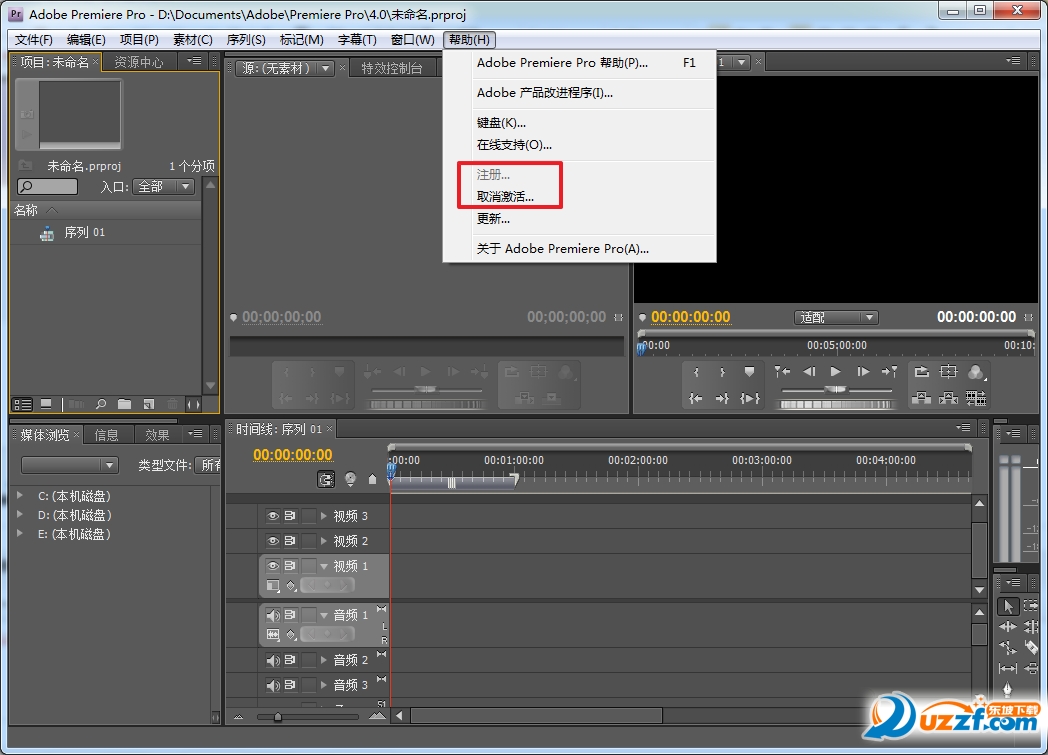The image size is (1048, 755).
Task: Open the 编辑(E) menu
Action: (x=86, y=39)
